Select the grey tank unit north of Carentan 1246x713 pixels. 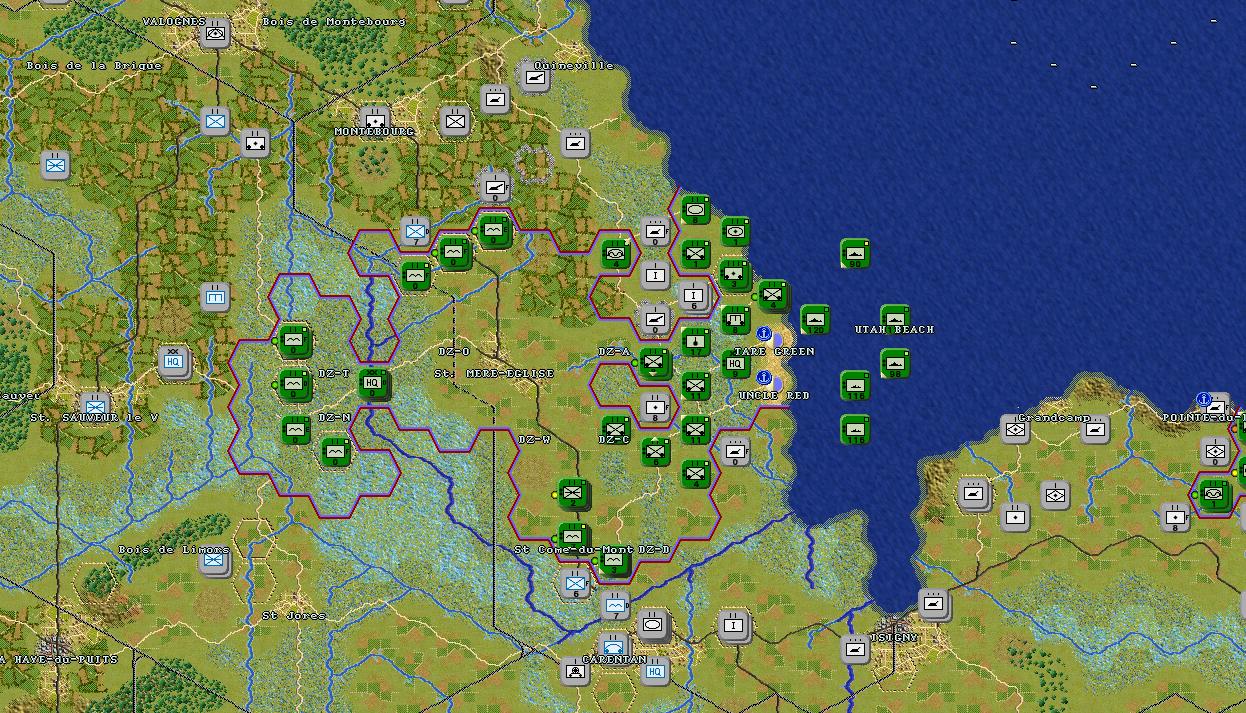click(x=653, y=626)
